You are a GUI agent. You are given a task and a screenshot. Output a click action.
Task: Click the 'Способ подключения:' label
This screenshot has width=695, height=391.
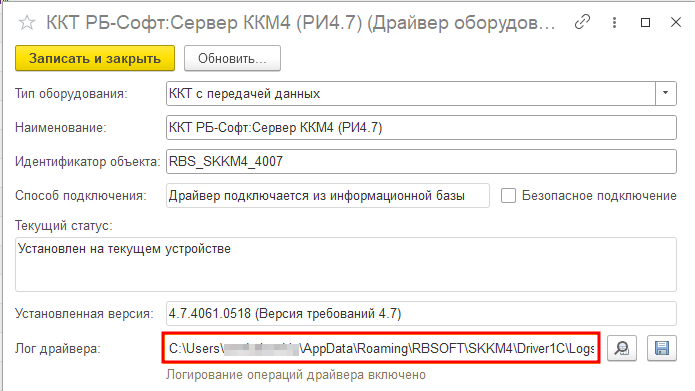(81, 196)
